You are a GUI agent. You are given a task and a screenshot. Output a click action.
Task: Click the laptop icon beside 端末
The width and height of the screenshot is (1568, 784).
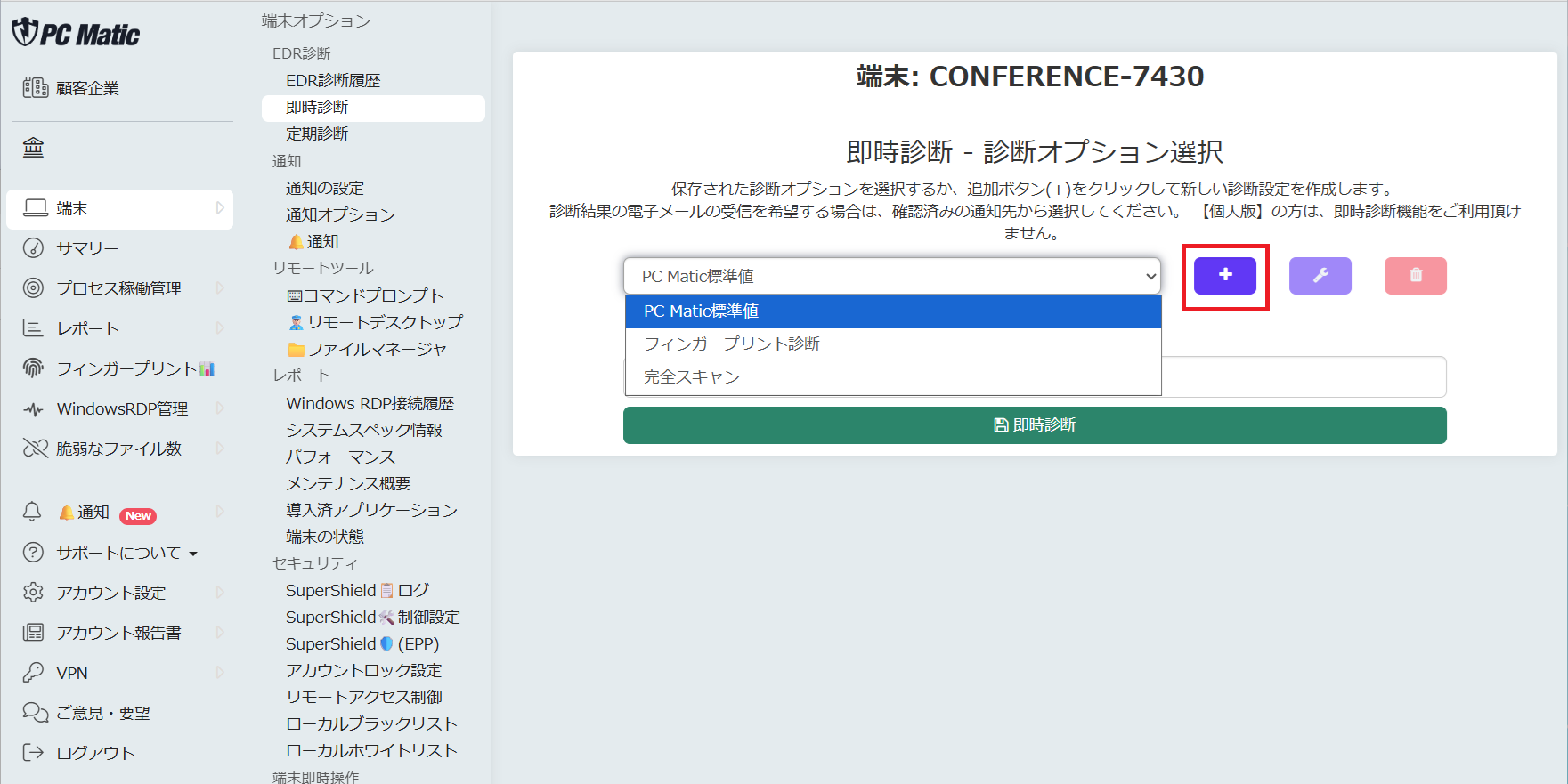pos(36,208)
